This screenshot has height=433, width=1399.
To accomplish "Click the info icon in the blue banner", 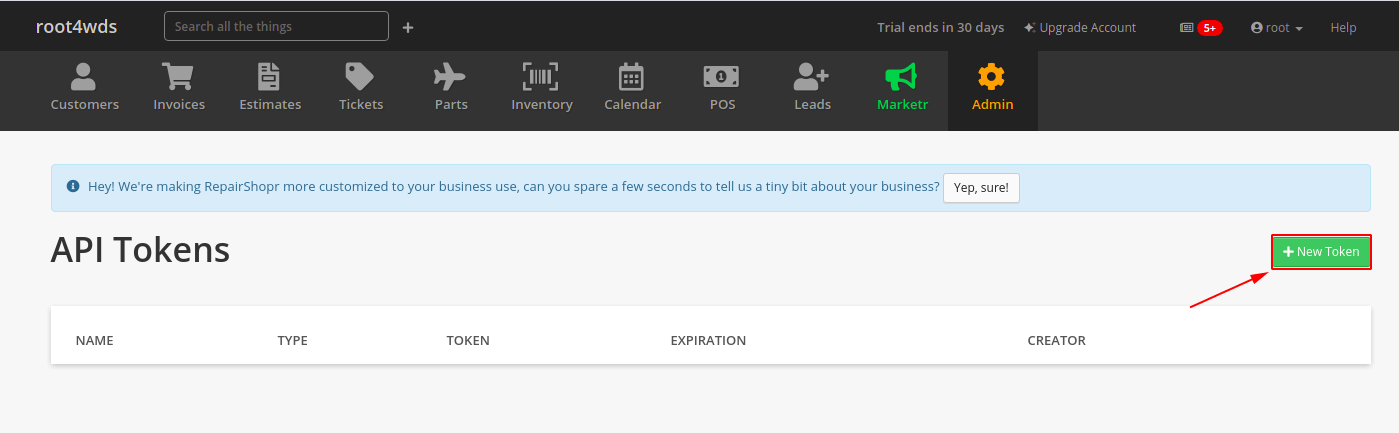I will pos(73,186).
